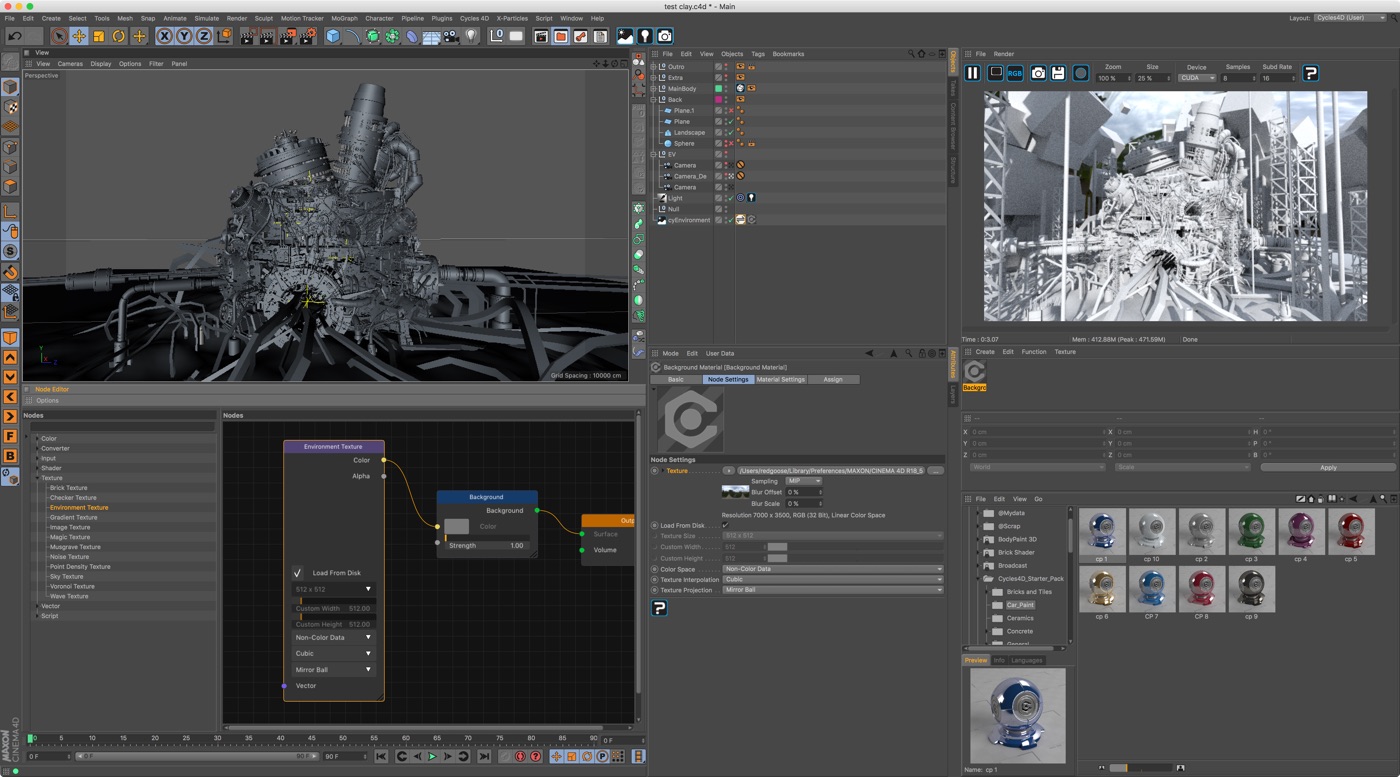Click the Blur Offset value field
The image size is (1400, 777).
tap(804, 492)
